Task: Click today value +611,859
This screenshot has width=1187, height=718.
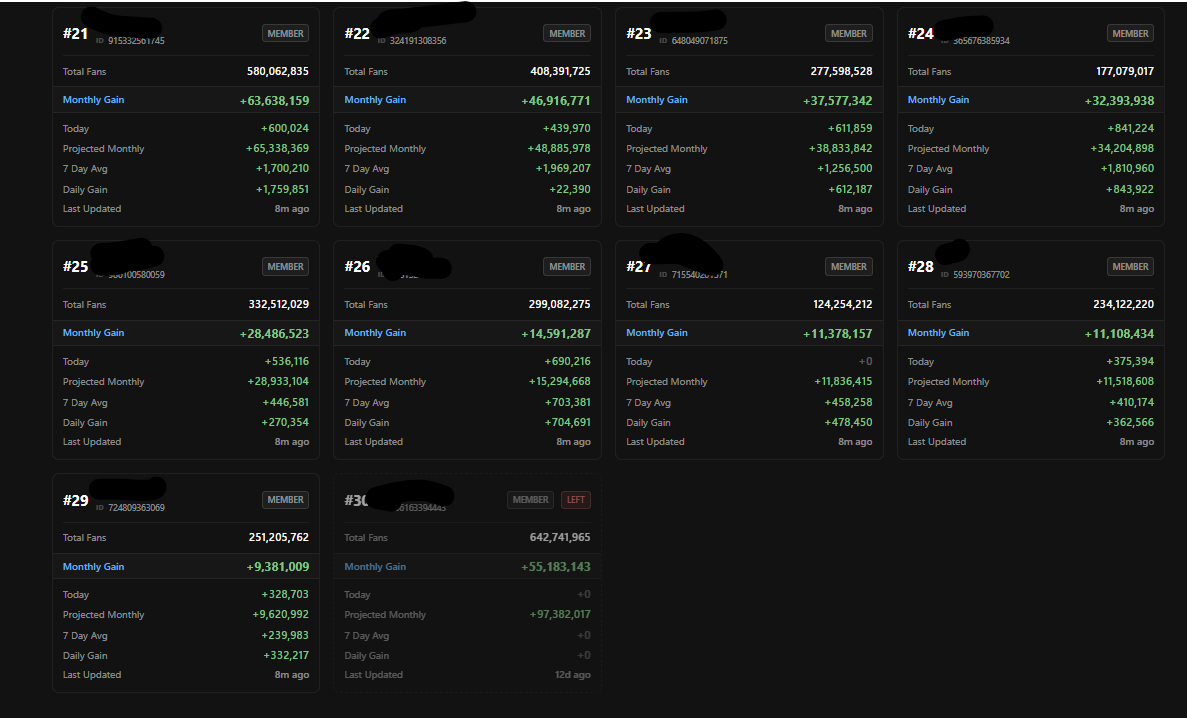Action: pyautogui.click(x=850, y=129)
